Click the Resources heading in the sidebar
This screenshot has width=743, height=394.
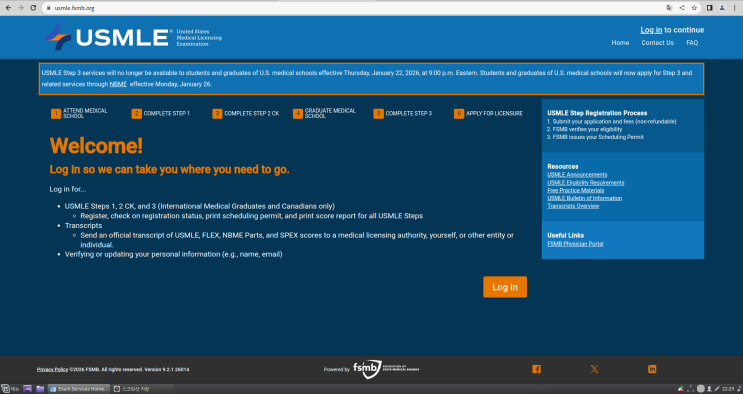(x=562, y=166)
